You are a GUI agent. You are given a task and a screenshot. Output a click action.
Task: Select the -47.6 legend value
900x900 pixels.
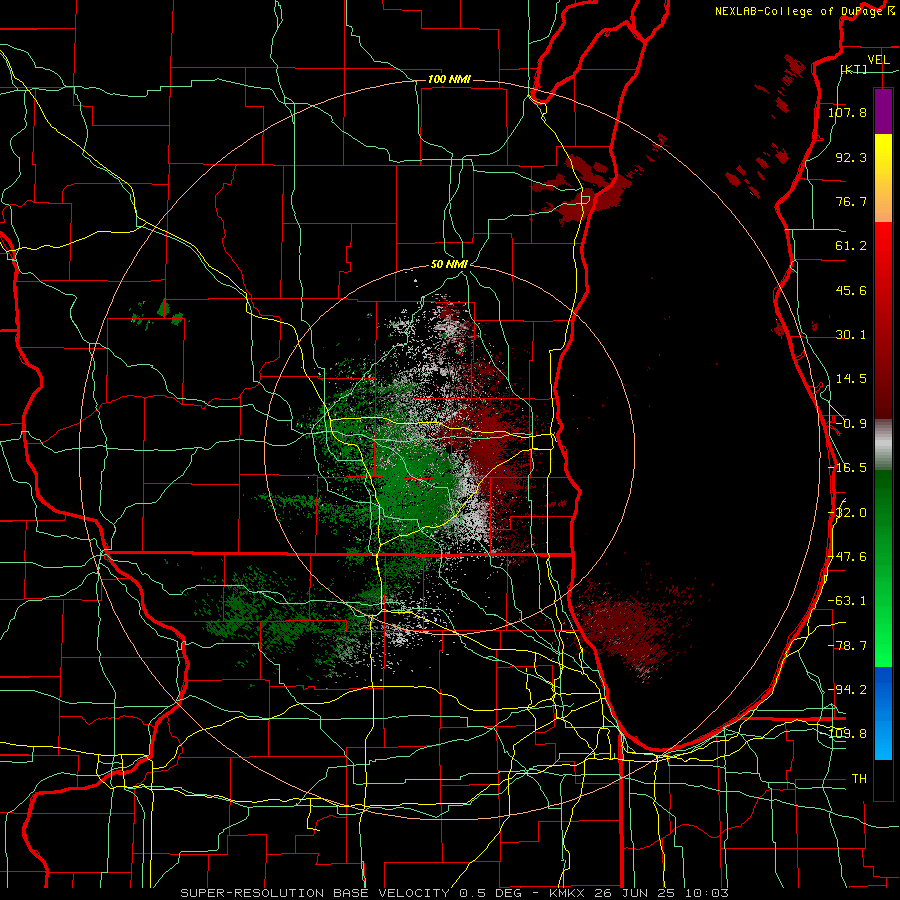point(847,557)
